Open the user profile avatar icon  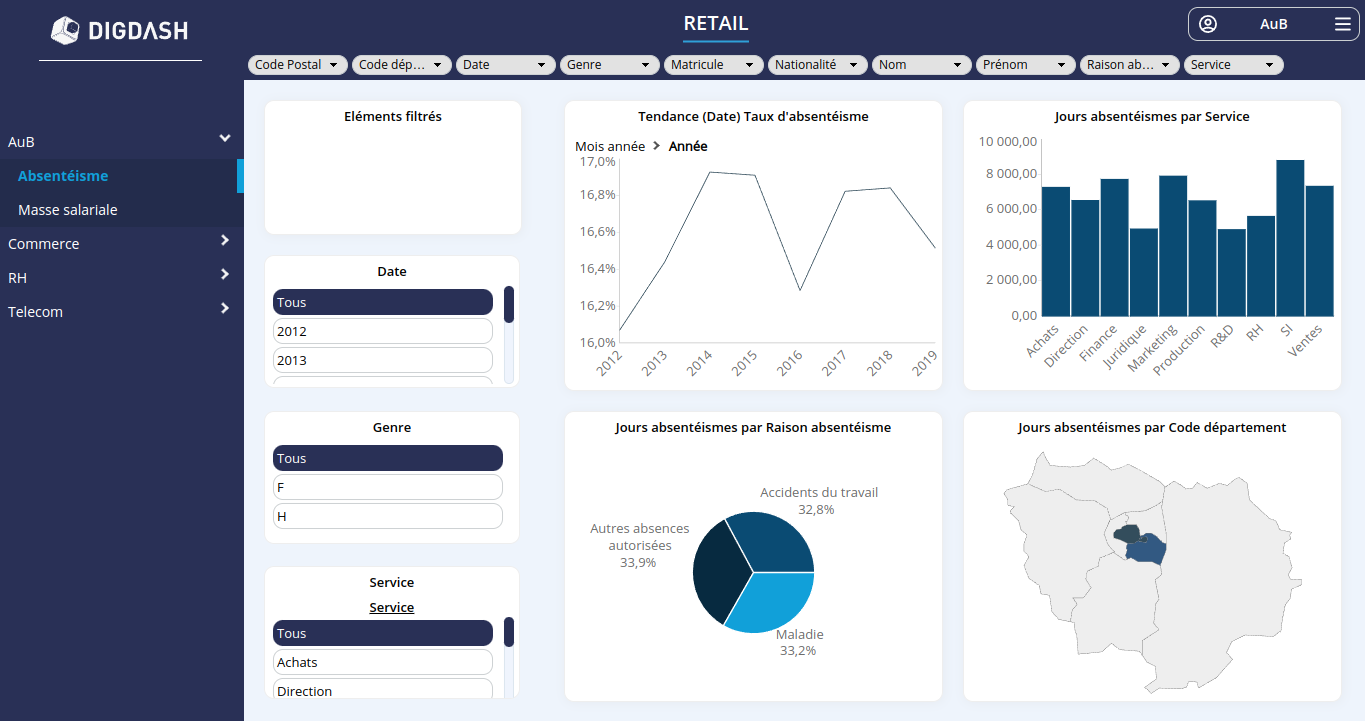(1210, 23)
